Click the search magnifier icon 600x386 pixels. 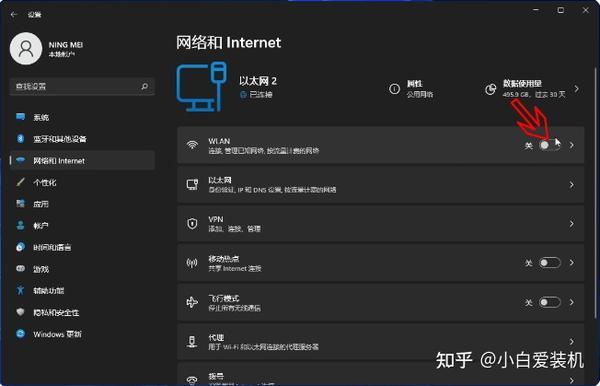click(x=145, y=86)
